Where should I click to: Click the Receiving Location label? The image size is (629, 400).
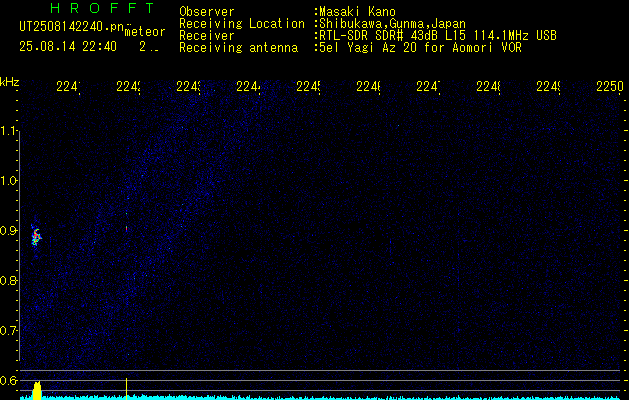242,24
